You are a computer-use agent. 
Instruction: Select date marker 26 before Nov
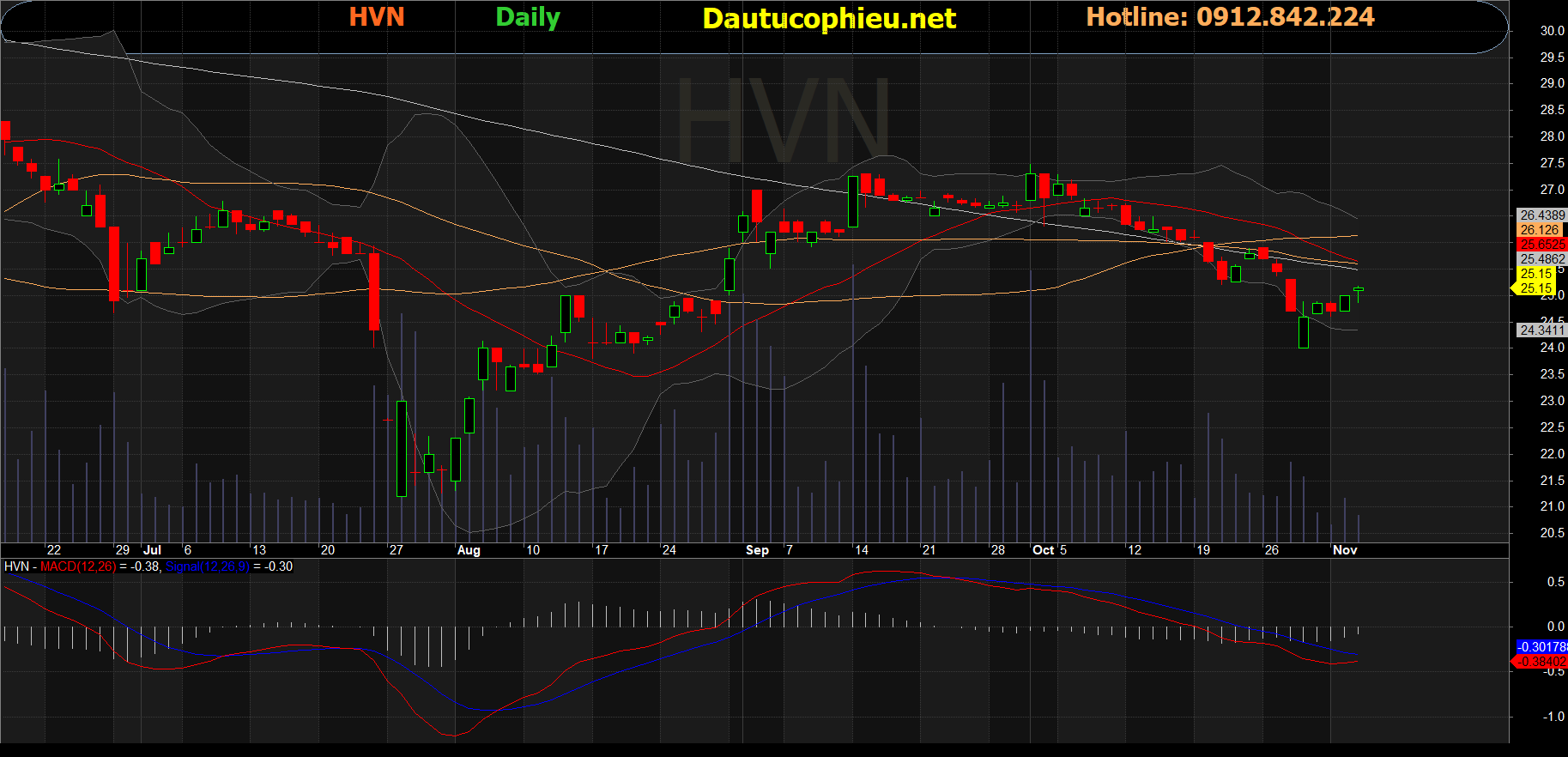pyautogui.click(x=1272, y=550)
